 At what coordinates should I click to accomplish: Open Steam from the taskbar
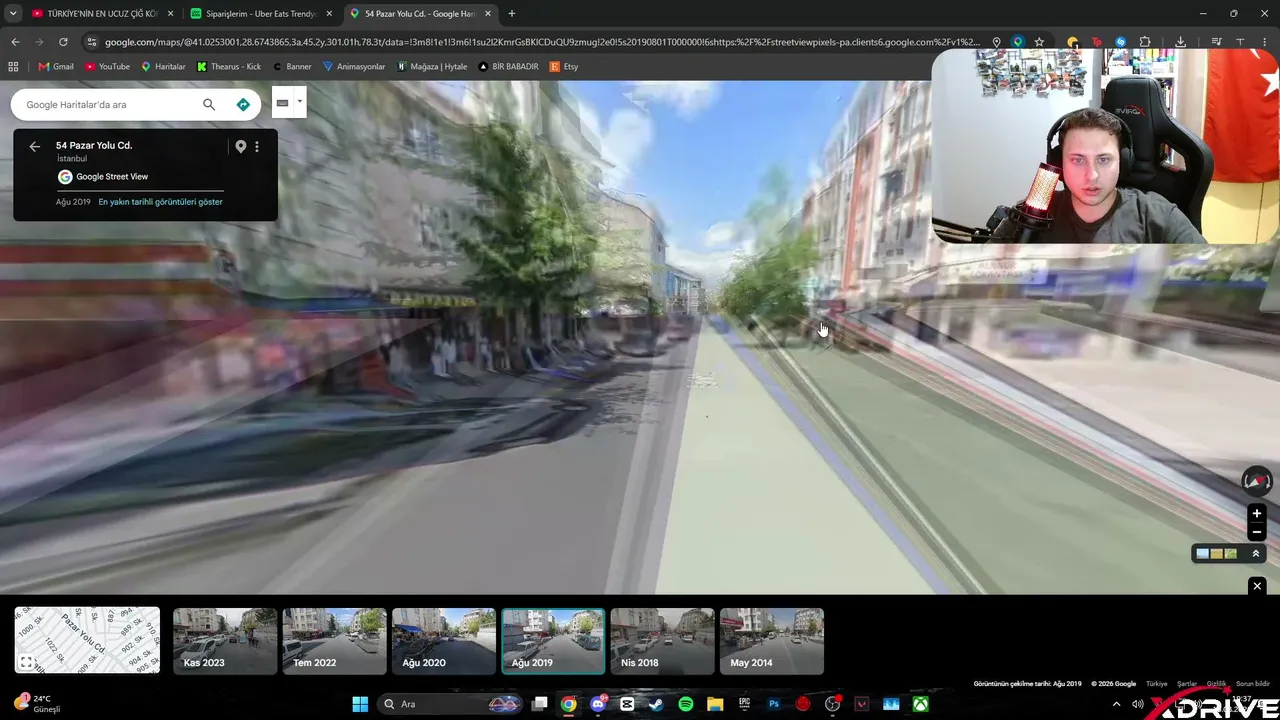tap(656, 704)
